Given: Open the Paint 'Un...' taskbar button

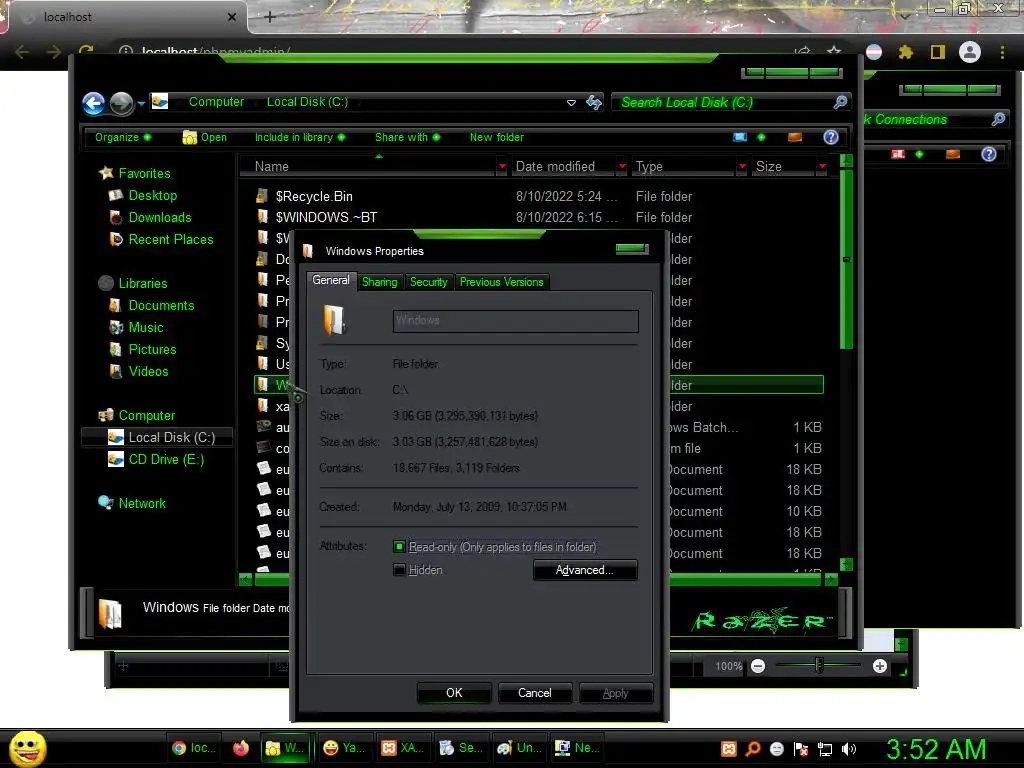Looking at the screenshot, I should (x=519, y=748).
